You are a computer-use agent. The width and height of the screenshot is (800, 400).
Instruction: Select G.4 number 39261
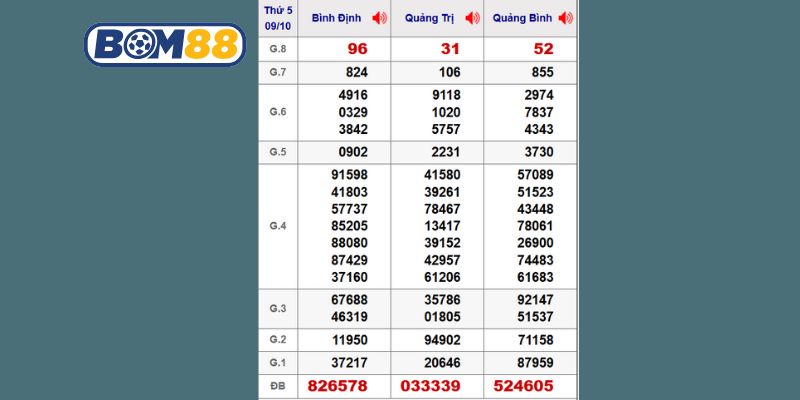442,192
